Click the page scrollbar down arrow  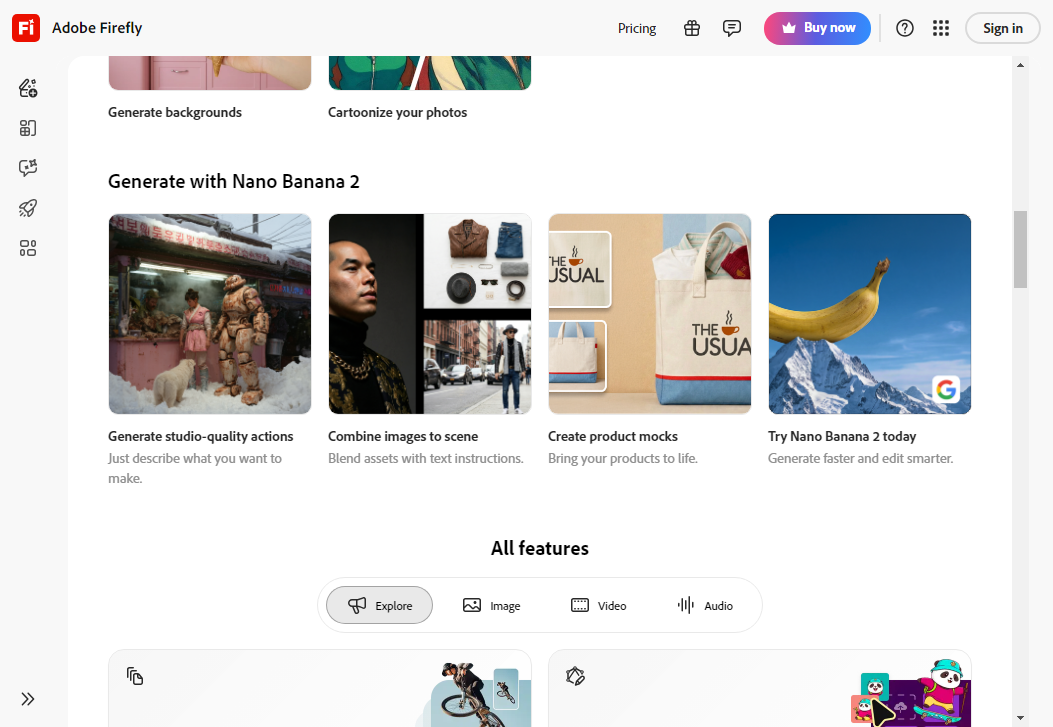[x=1020, y=718]
